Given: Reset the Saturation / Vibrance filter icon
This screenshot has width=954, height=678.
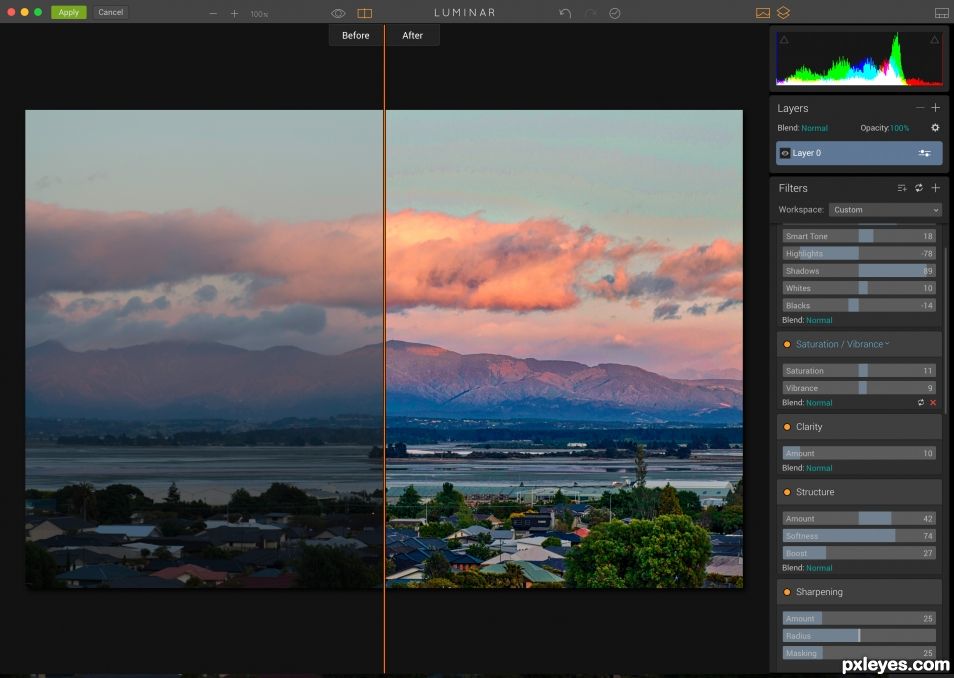Looking at the screenshot, I should tap(921, 403).
